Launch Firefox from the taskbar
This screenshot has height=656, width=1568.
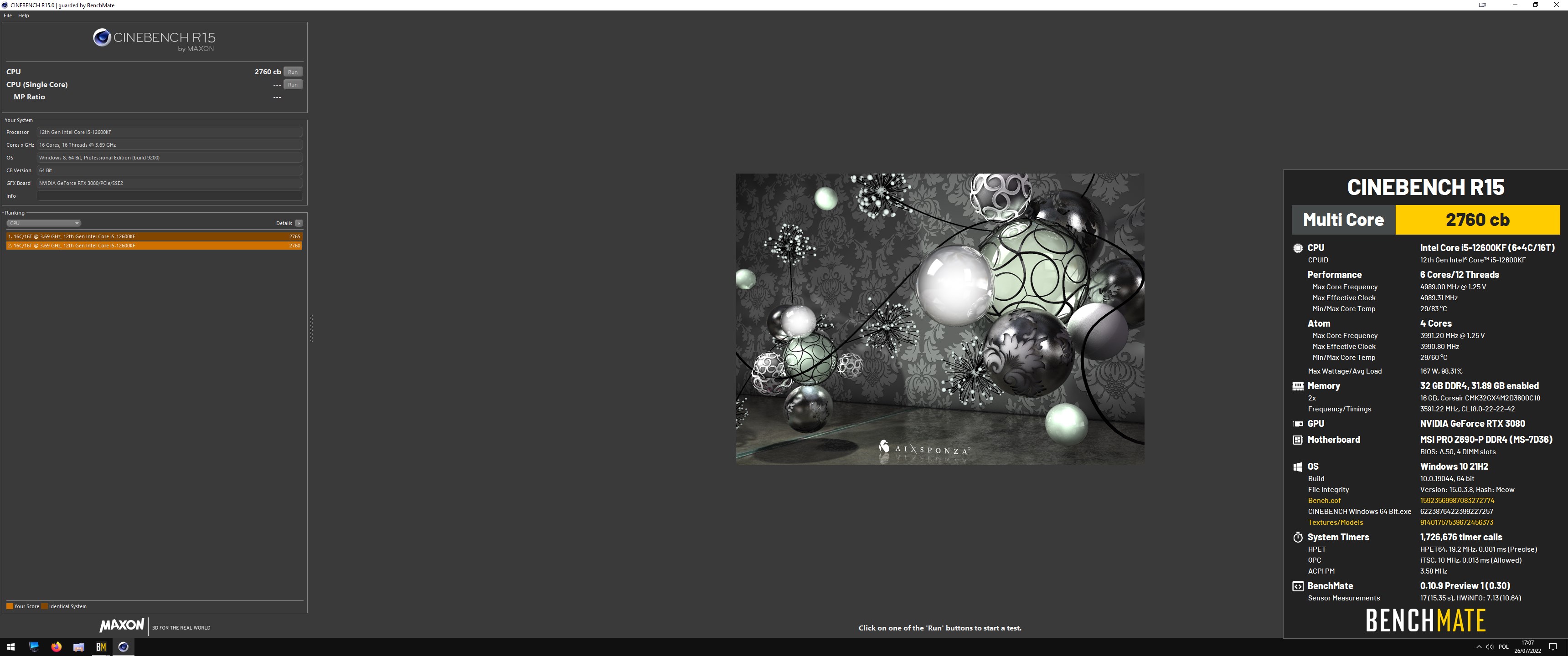[x=57, y=647]
